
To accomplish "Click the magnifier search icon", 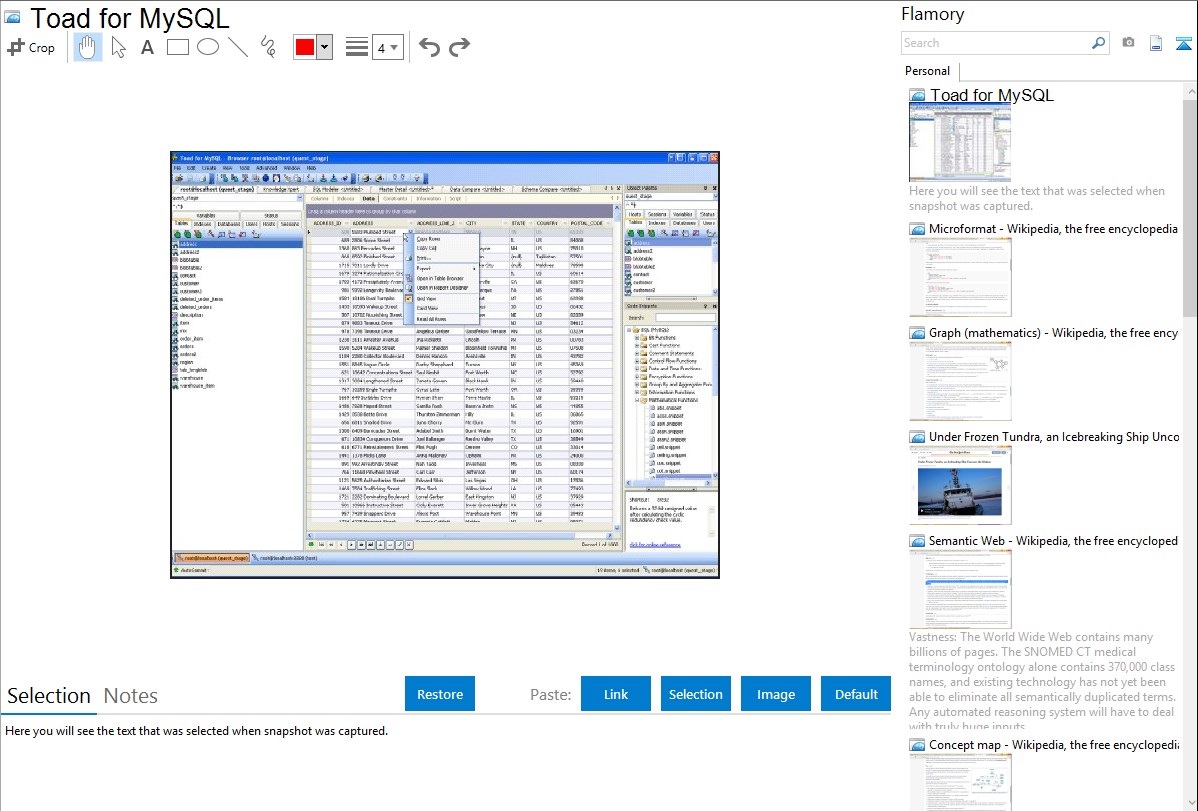I will pos(1099,43).
